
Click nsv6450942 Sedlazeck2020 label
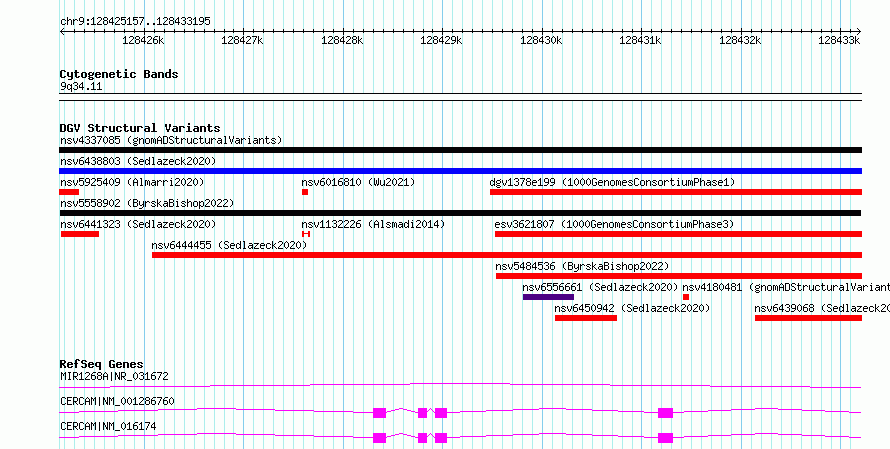point(632,308)
